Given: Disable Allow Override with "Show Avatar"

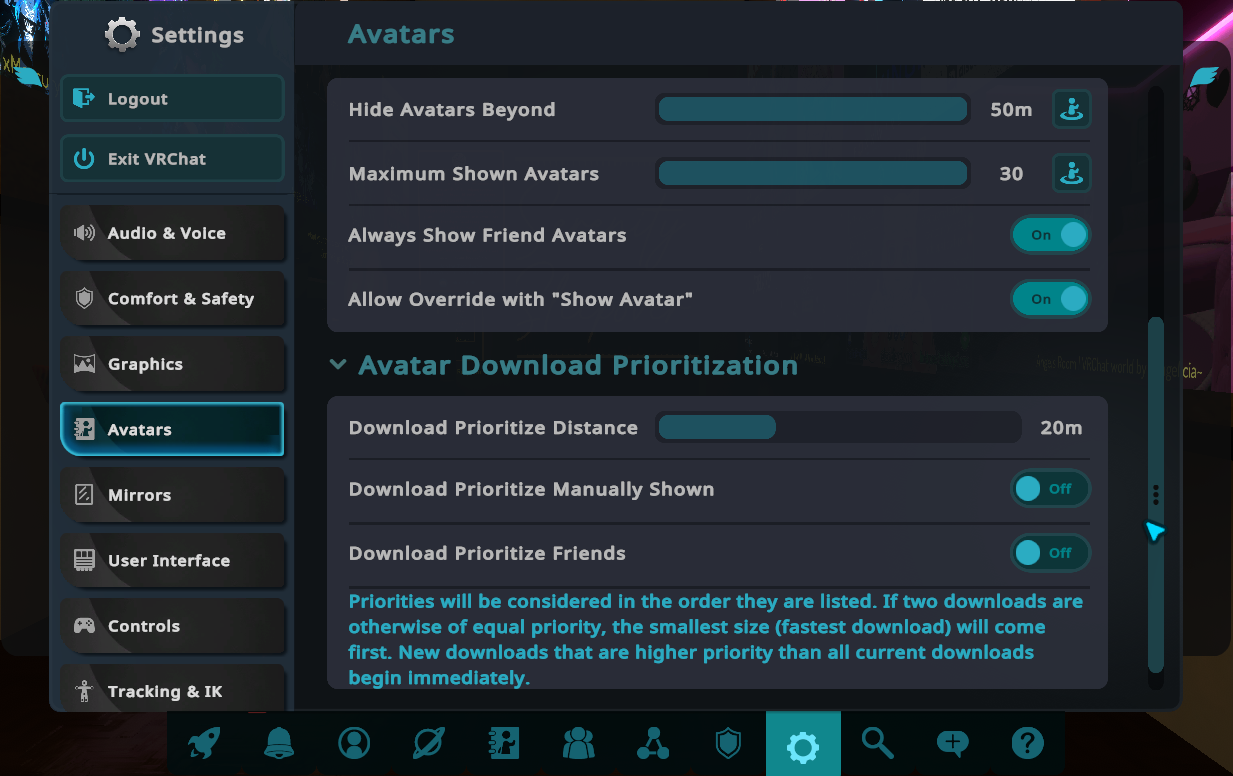Looking at the screenshot, I should 1049,299.
